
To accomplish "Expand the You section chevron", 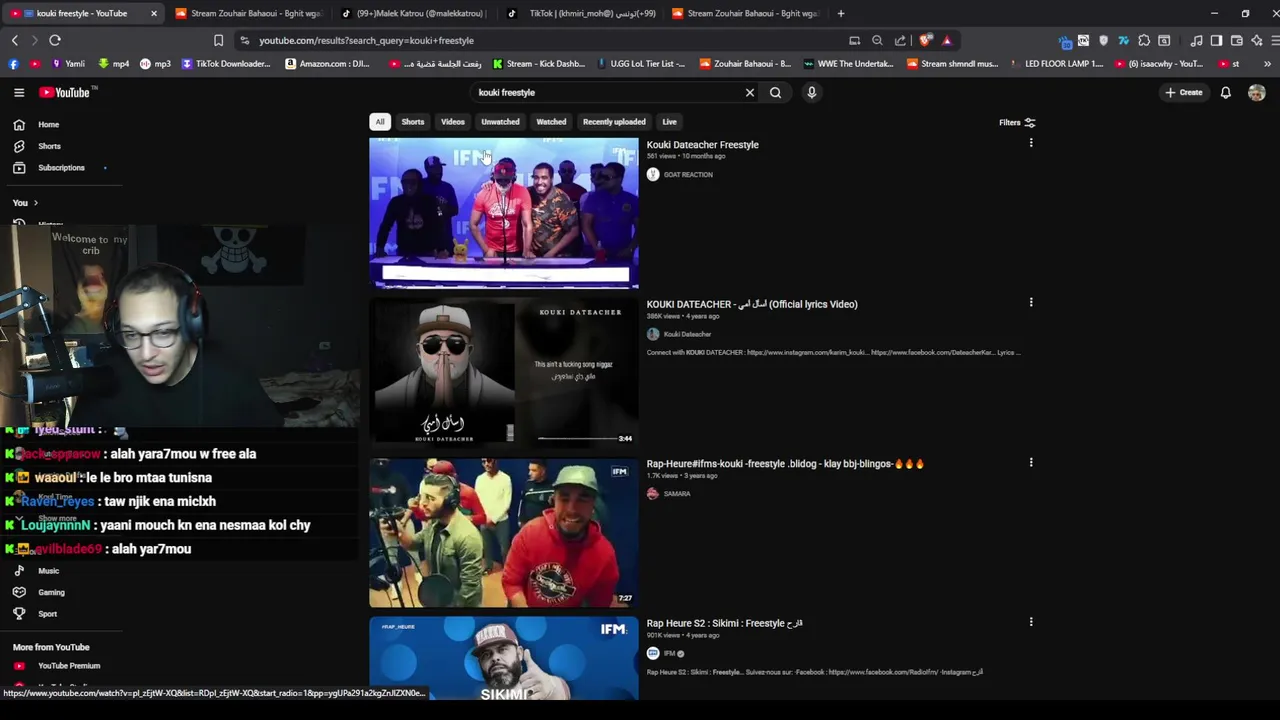I will (35, 203).
